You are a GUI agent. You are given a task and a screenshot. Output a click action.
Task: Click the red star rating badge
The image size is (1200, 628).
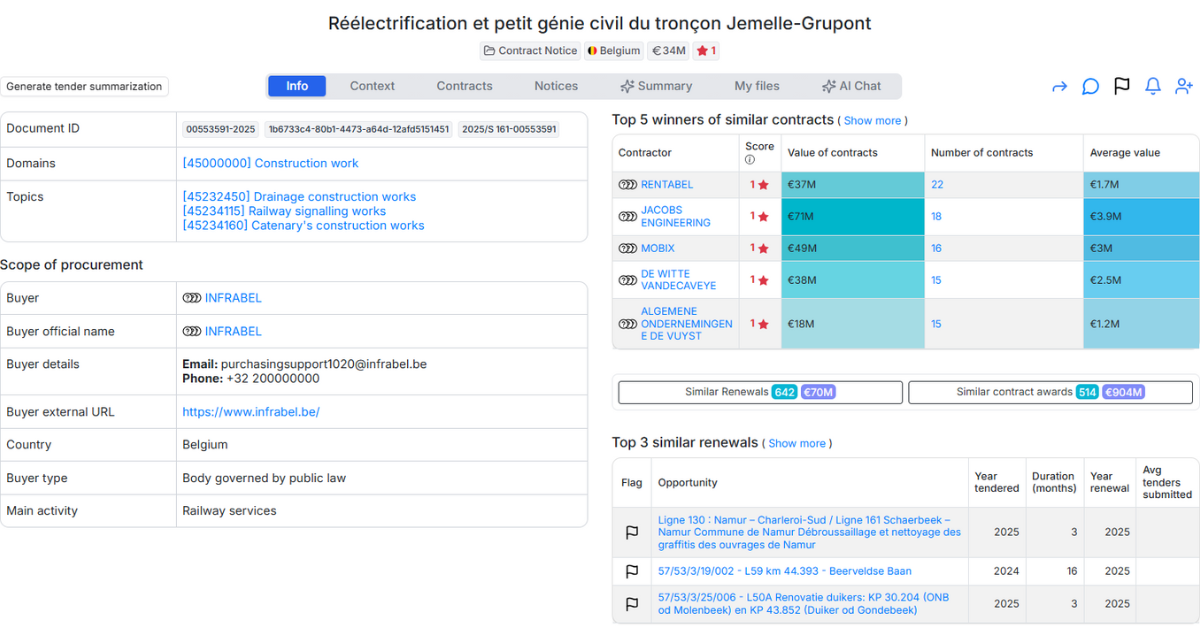click(x=706, y=51)
